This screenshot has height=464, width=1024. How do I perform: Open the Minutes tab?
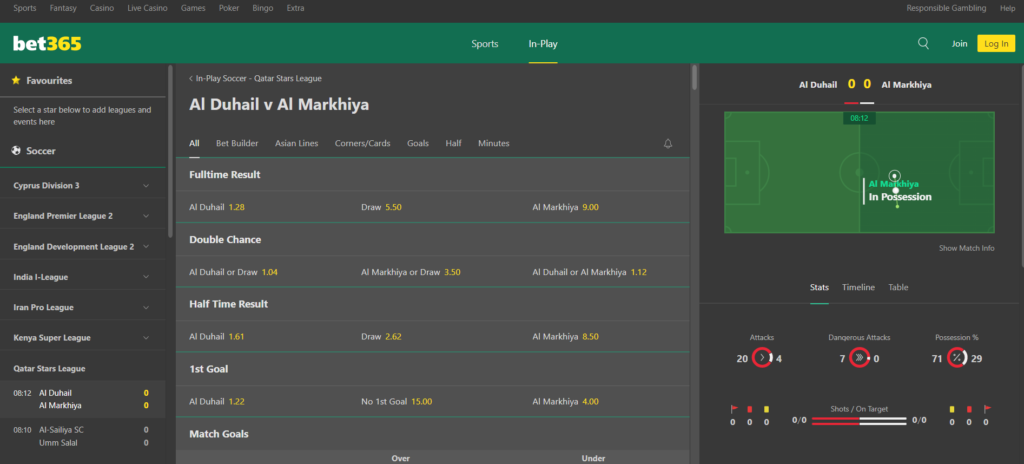pyautogui.click(x=494, y=143)
